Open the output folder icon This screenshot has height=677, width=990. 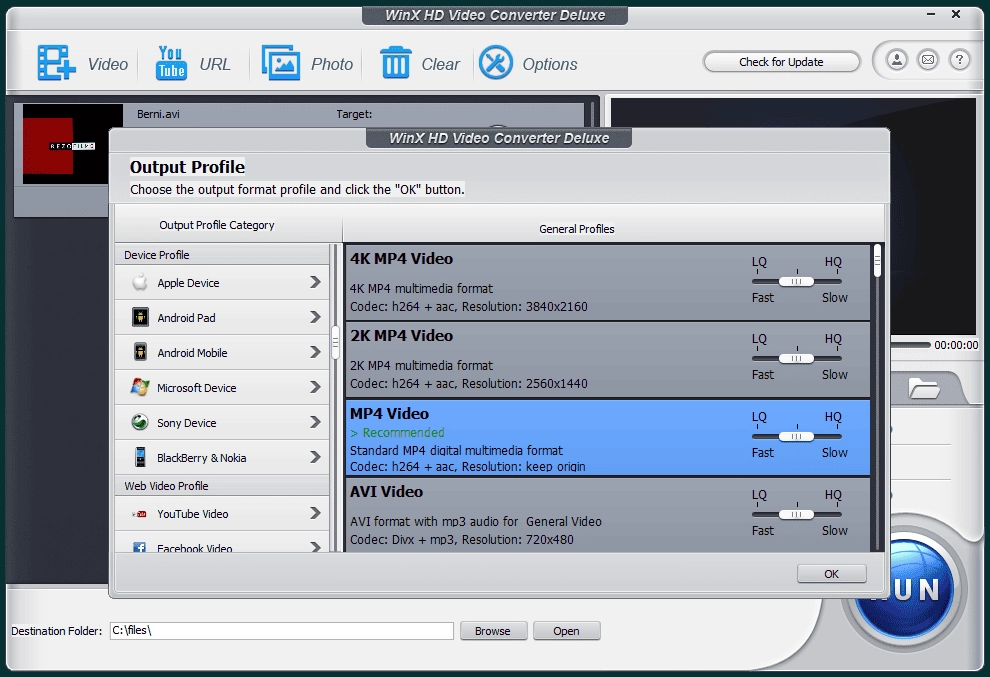point(924,388)
